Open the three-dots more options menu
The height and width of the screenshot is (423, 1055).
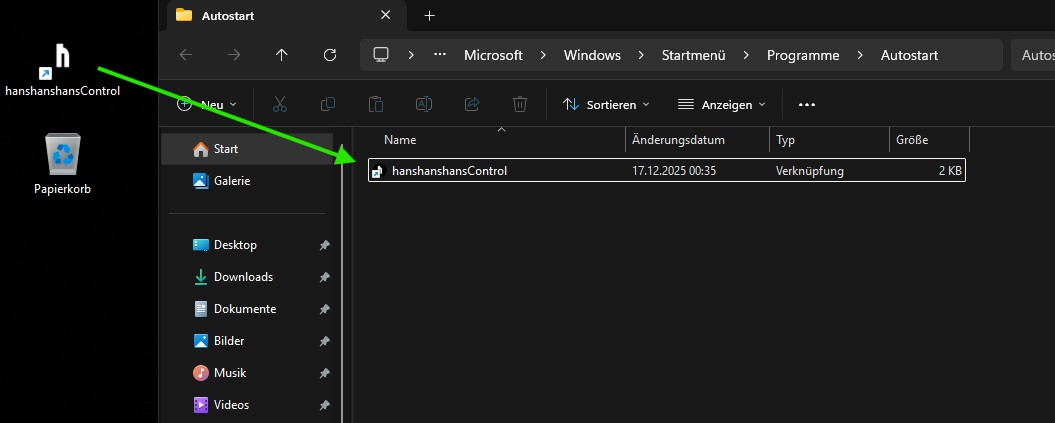click(807, 104)
